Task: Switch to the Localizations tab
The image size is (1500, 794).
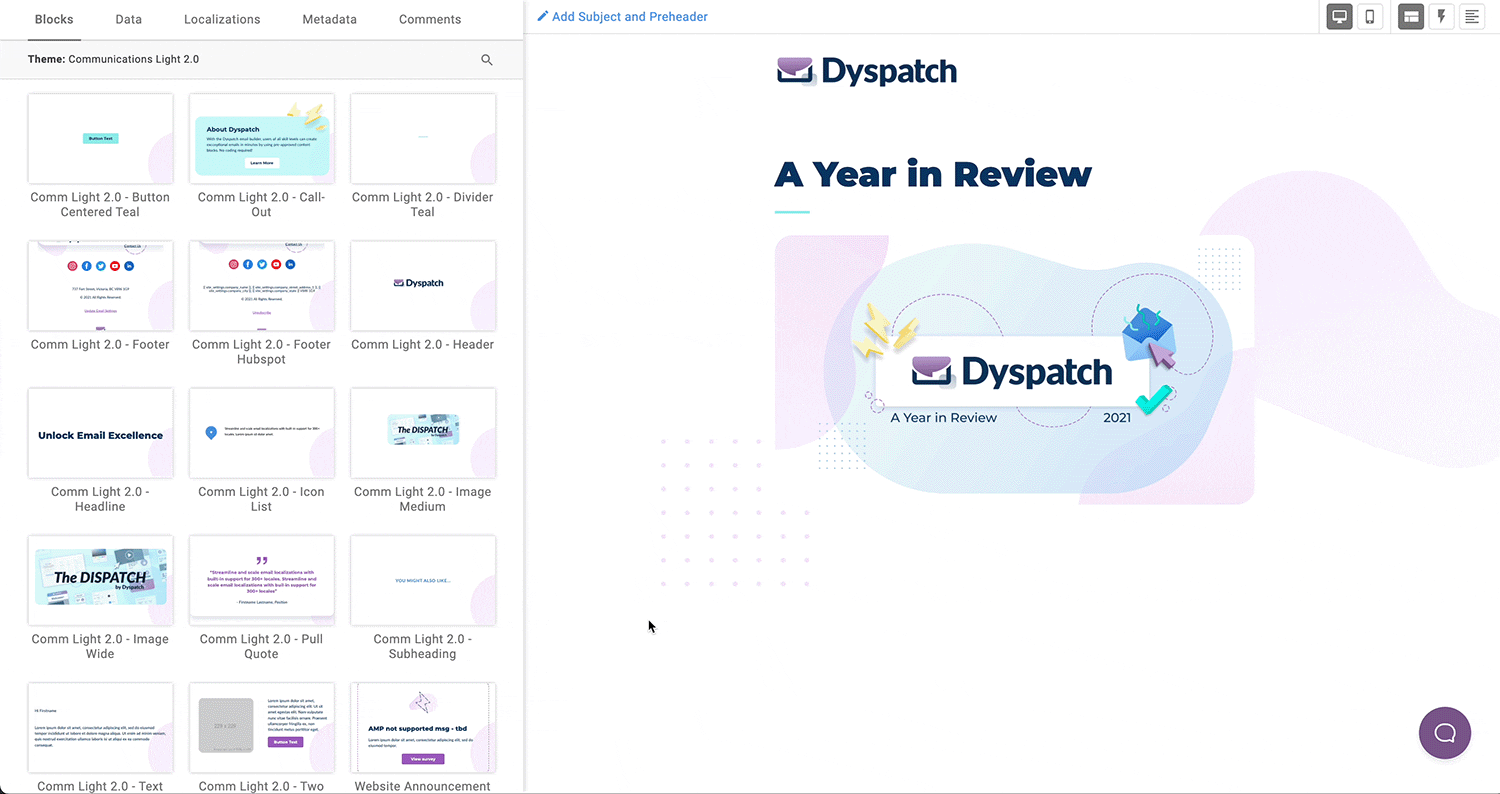Action: 222,19
